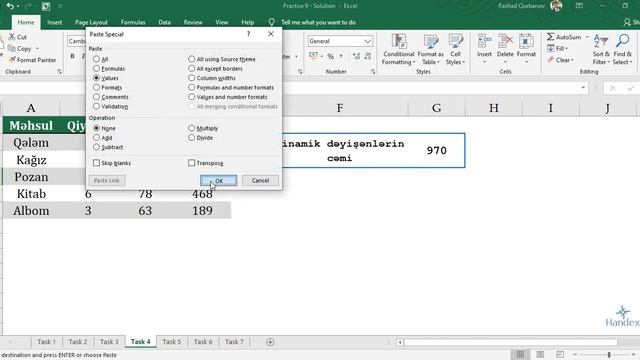Click zoom out minus button
This screenshot has width=640, height=360.
[575, 355]
